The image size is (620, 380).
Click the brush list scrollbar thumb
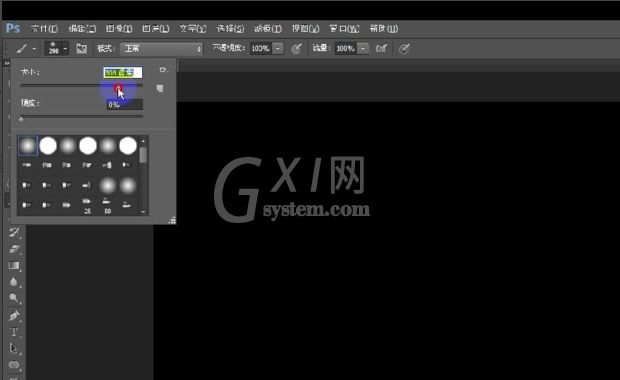pyautogui.click(x=143, y=155)
